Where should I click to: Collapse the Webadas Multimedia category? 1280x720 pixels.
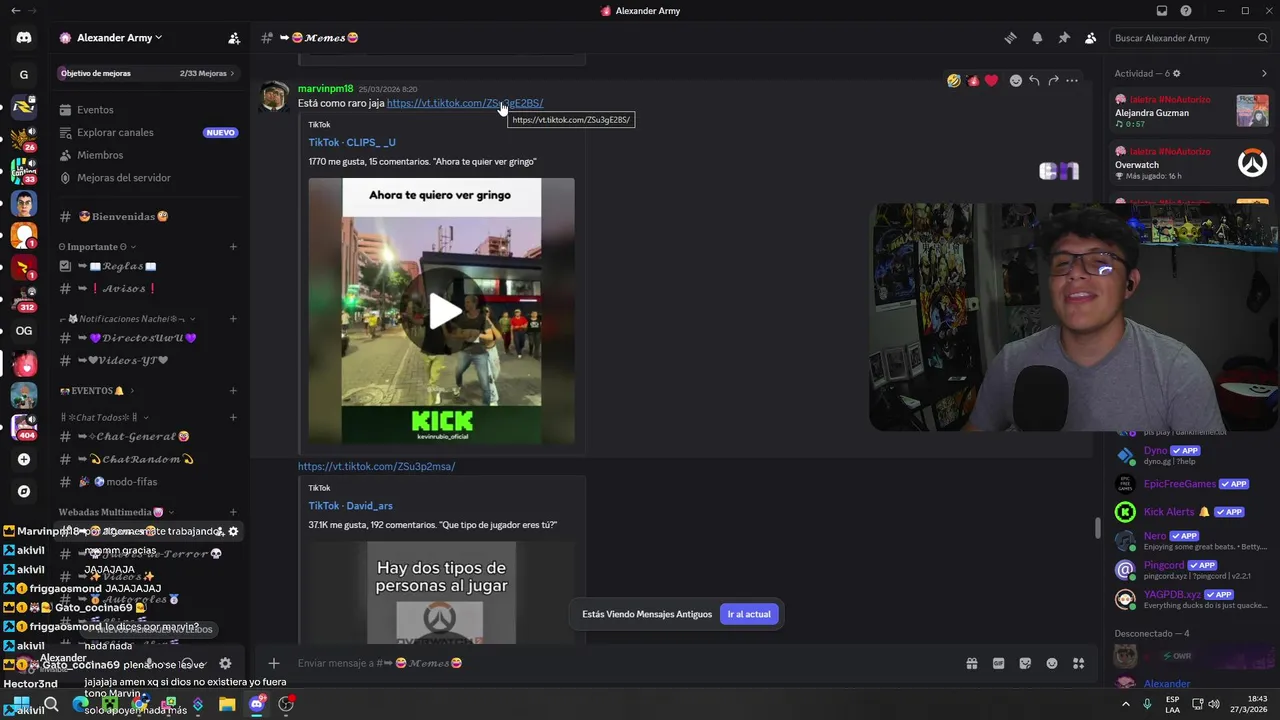coord(116,512)
